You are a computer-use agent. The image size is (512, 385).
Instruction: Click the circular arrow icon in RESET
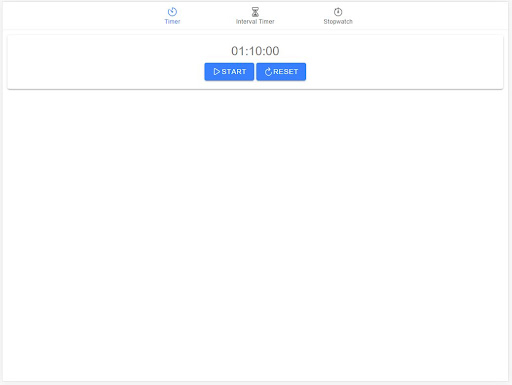[268, 72]
